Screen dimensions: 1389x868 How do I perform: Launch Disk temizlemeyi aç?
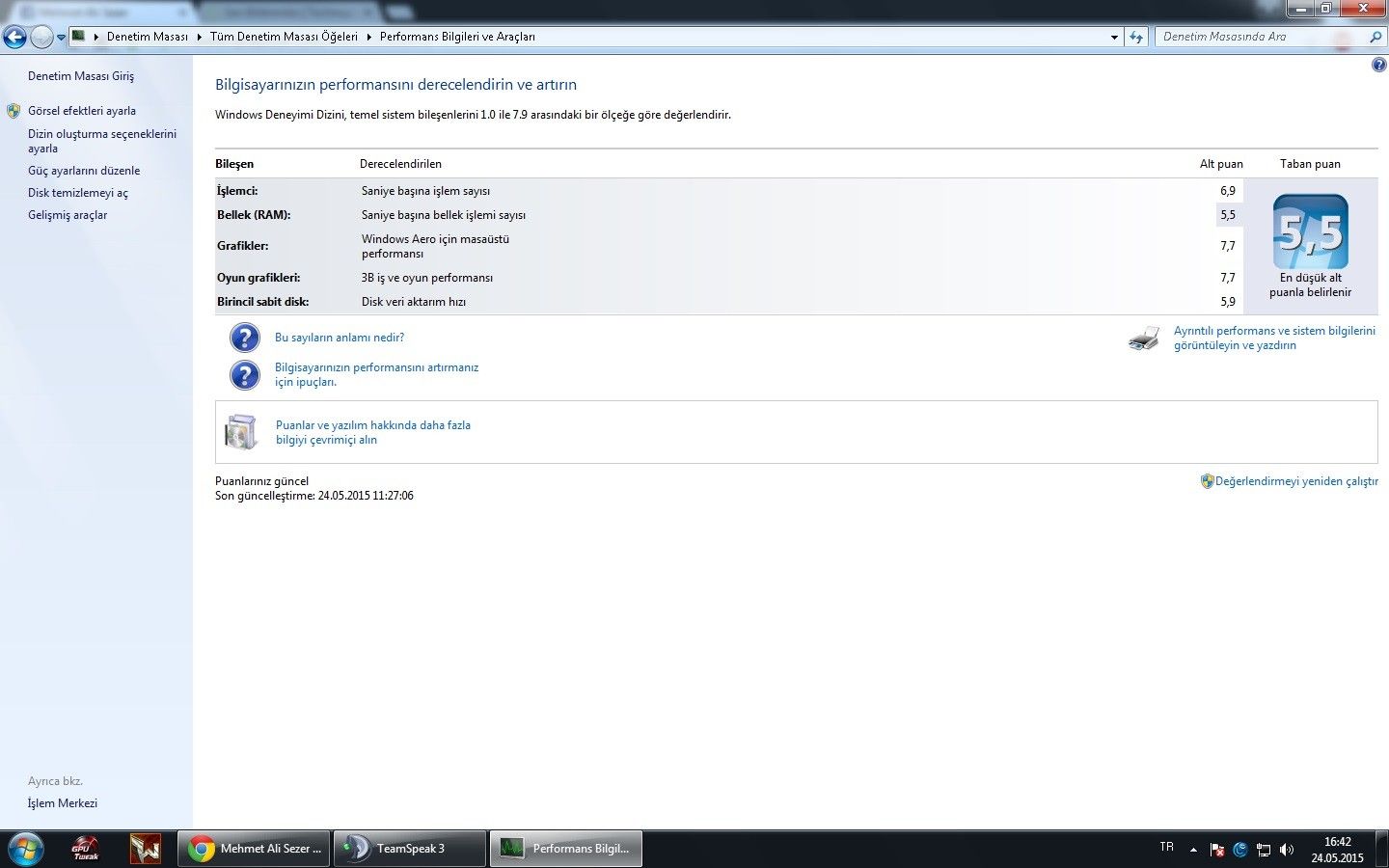(x=78, y=193)
